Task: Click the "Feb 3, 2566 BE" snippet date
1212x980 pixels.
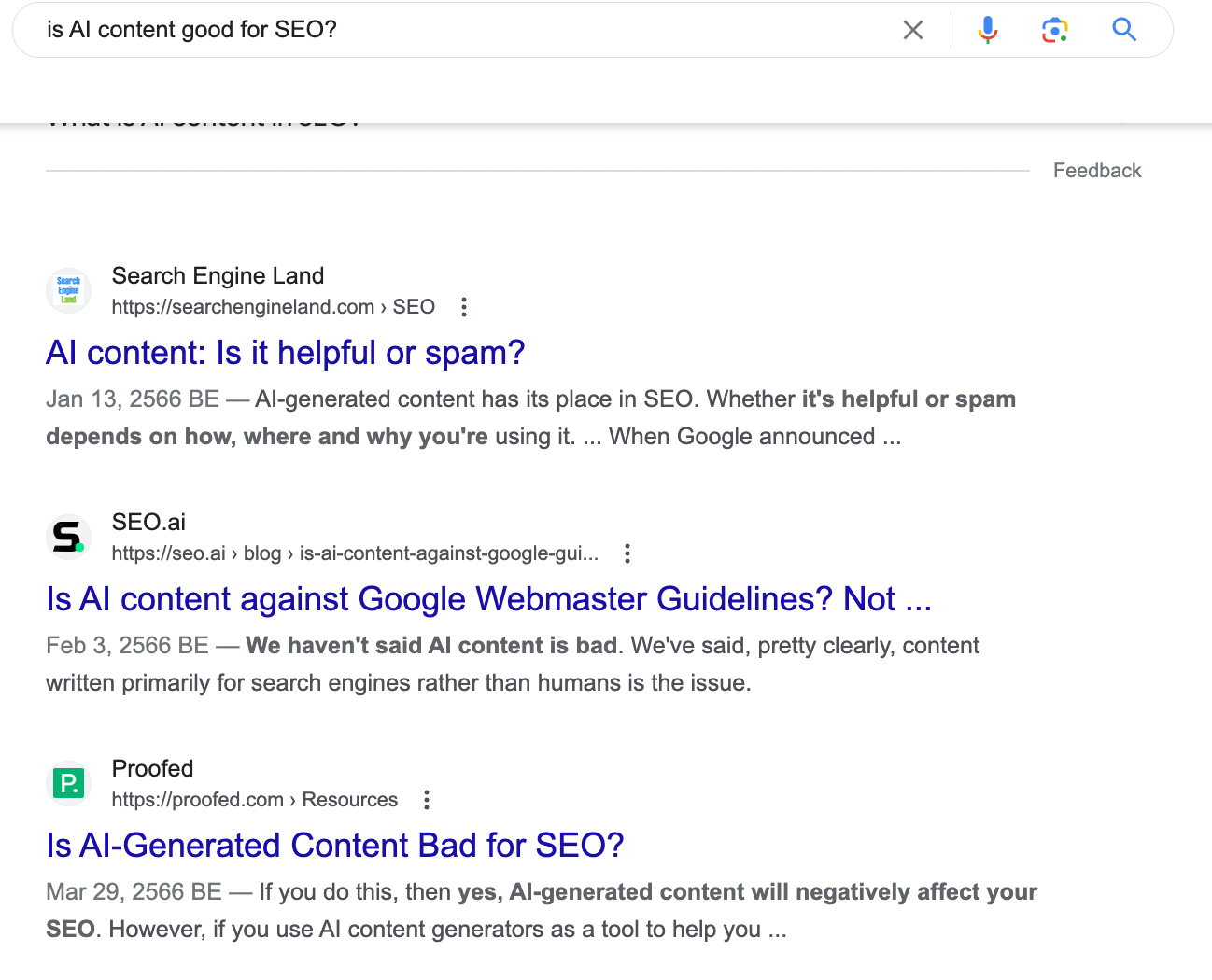Action: (127, 646)
